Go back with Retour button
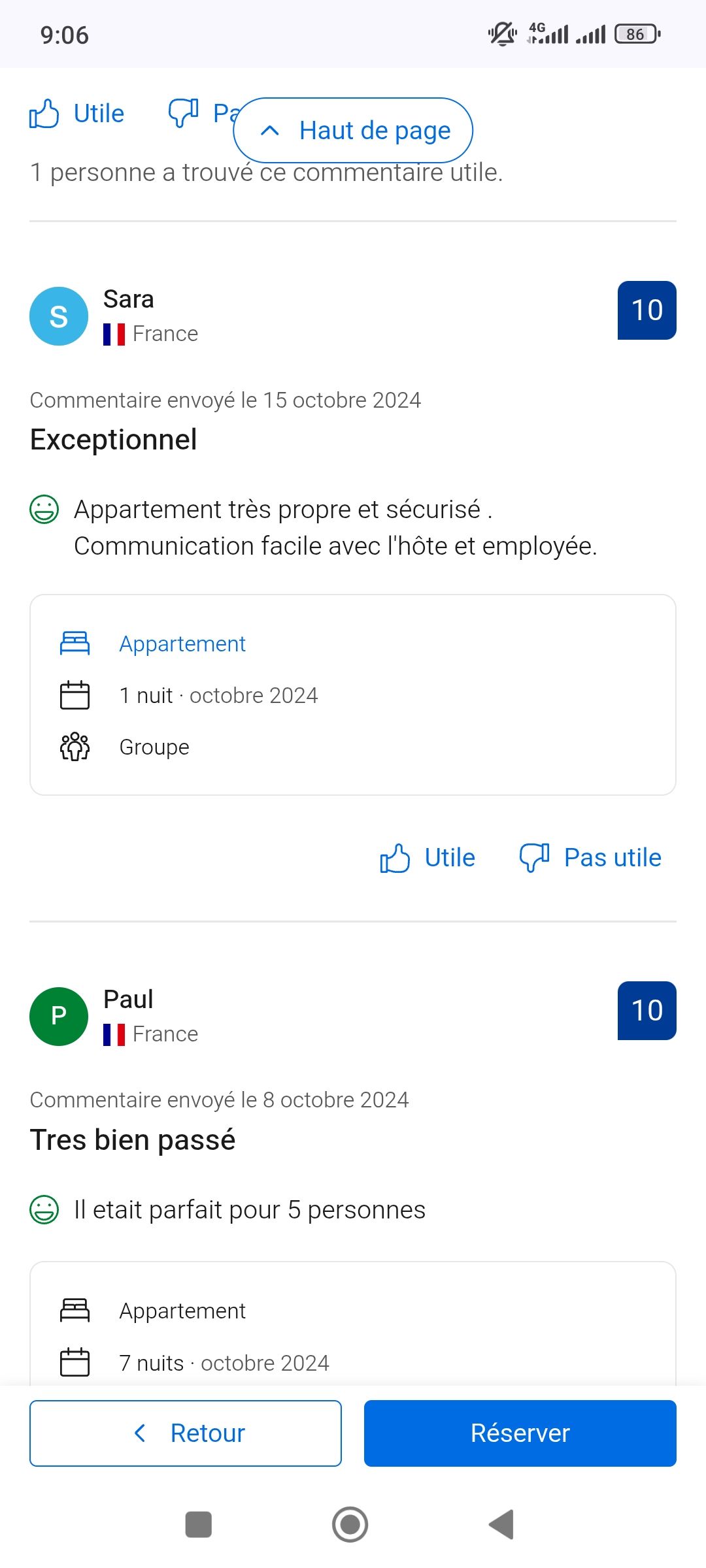 click(x=186, y=1433)
